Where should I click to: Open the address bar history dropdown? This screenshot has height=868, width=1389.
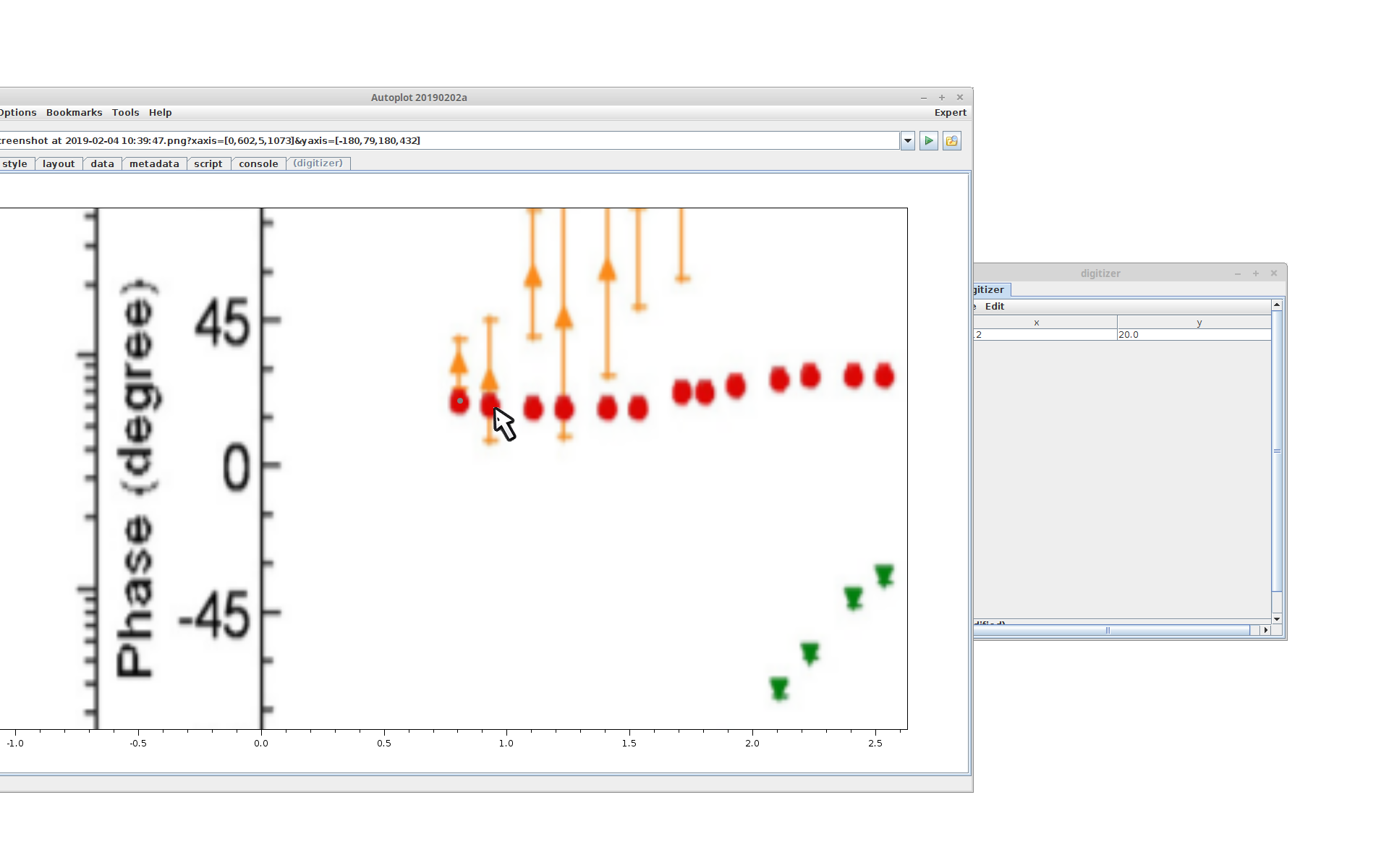(908, 141)
